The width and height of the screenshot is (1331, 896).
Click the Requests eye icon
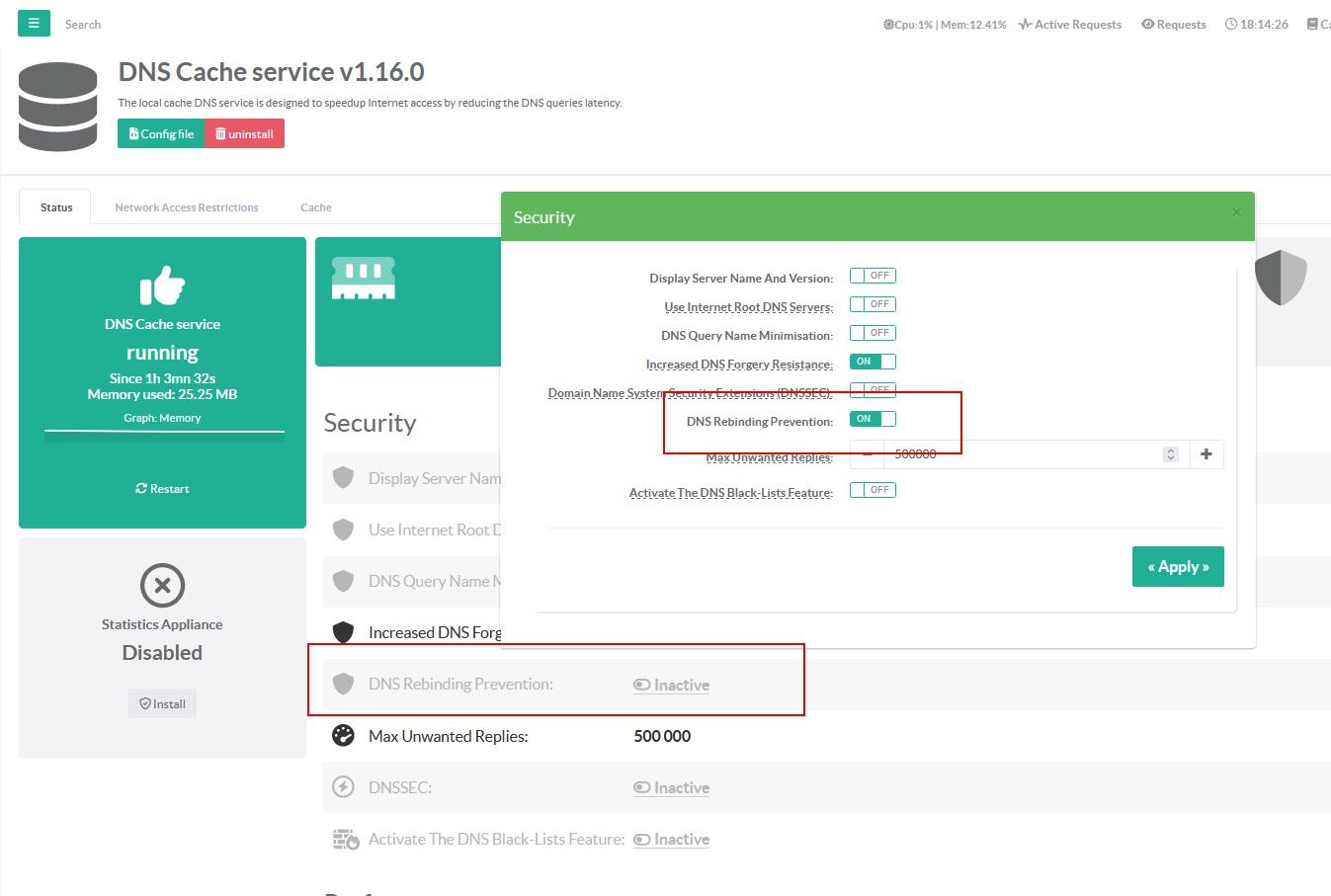[1147, 25]
